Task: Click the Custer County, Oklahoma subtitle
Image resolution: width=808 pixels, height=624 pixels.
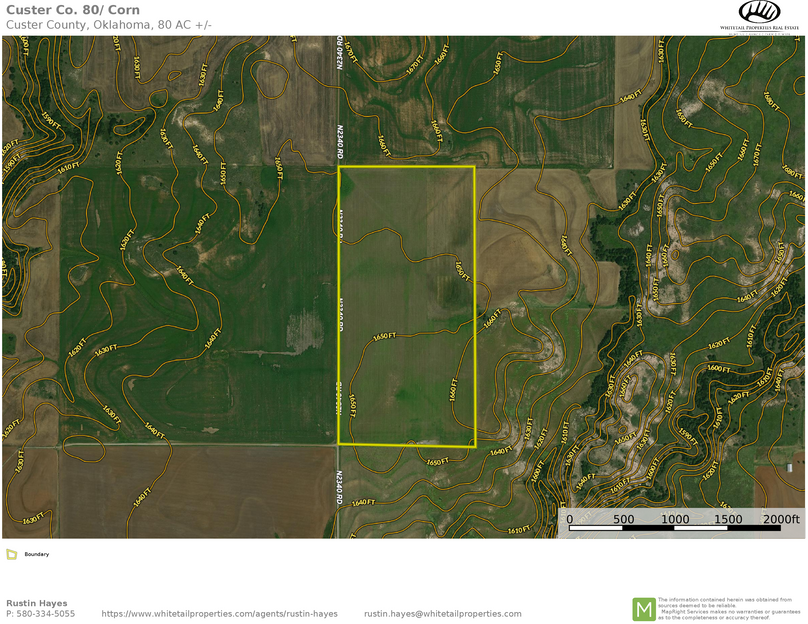Action: [x=109, y=24]
